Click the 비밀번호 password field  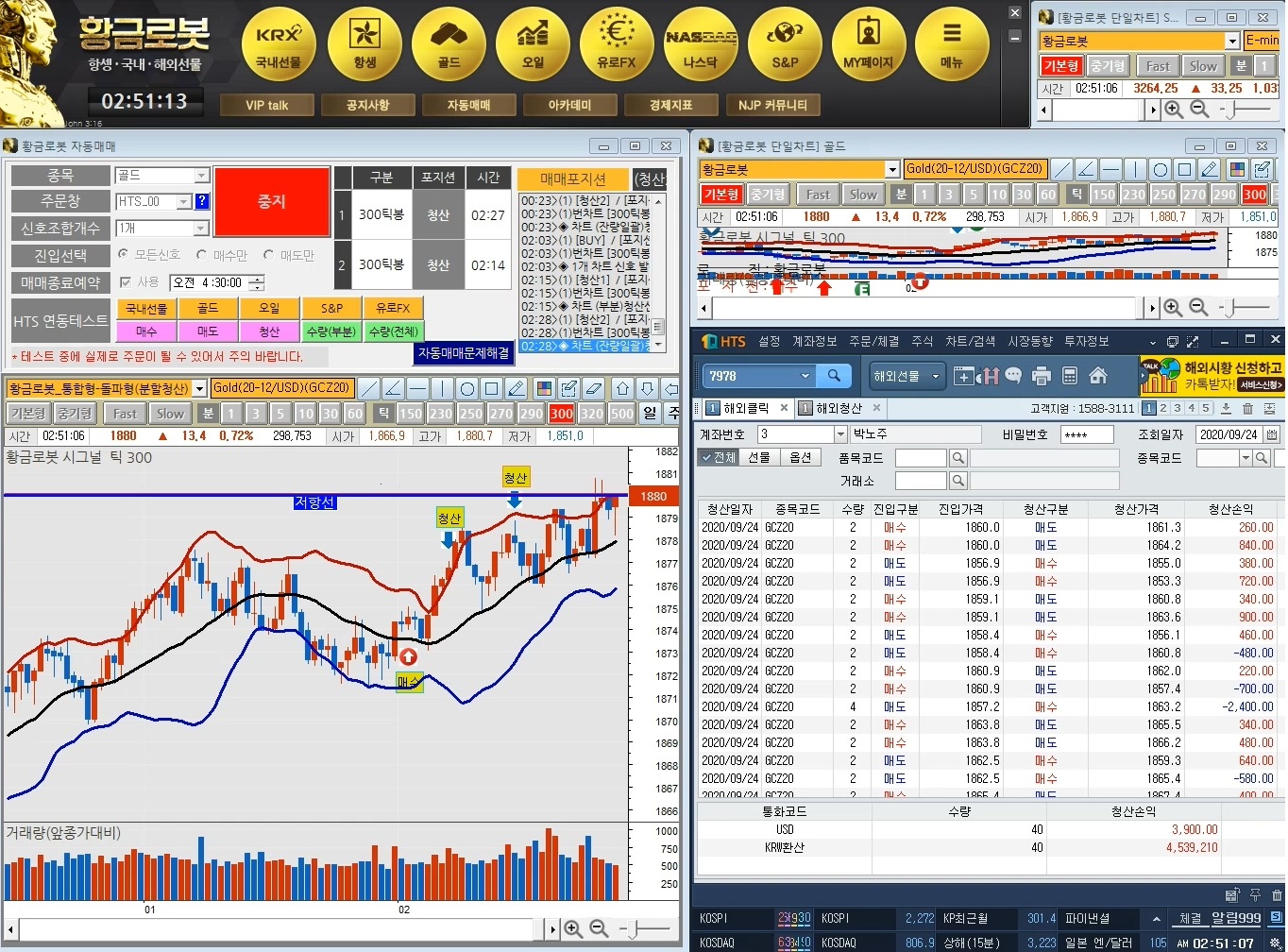click(1088, 434)
